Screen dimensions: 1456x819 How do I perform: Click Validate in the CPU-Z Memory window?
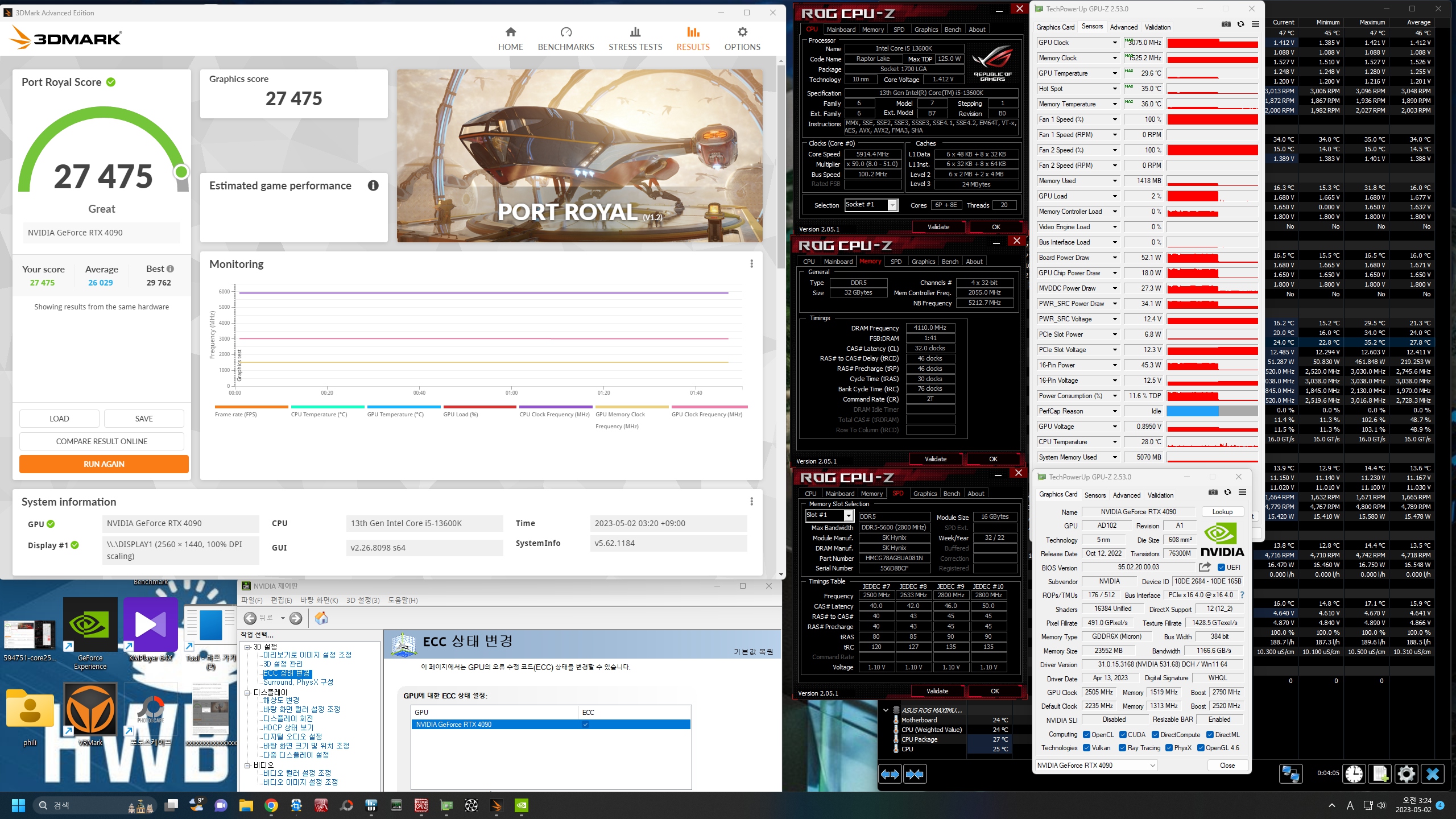click(x=936, y=459)
